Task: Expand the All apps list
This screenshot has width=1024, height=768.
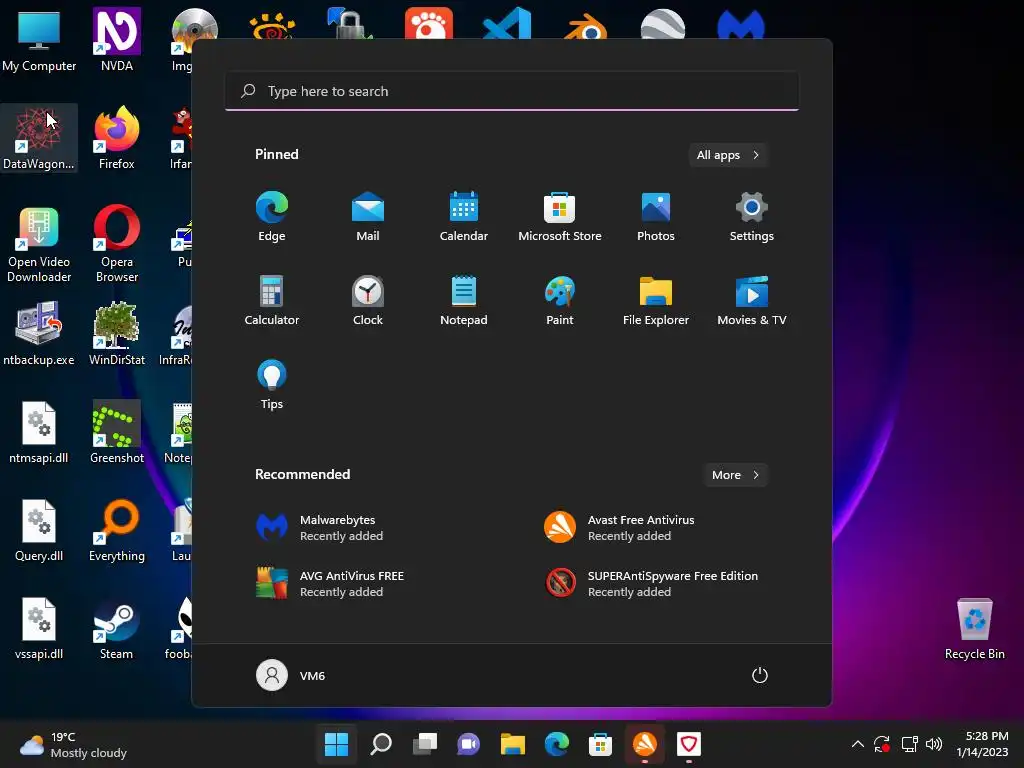Action: [x=728, y=155]
